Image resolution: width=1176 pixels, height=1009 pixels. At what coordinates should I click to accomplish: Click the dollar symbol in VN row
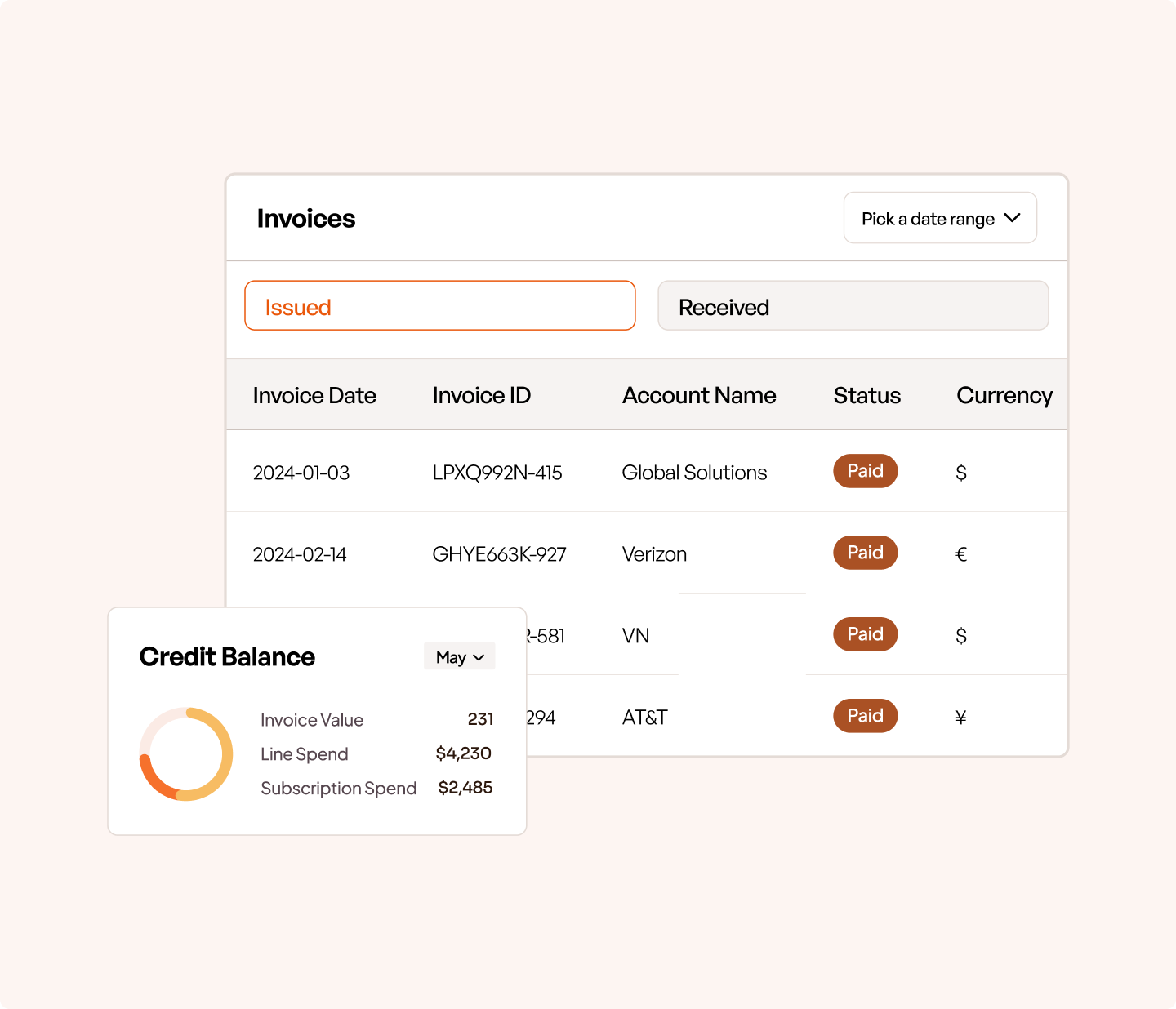[961, 637]
